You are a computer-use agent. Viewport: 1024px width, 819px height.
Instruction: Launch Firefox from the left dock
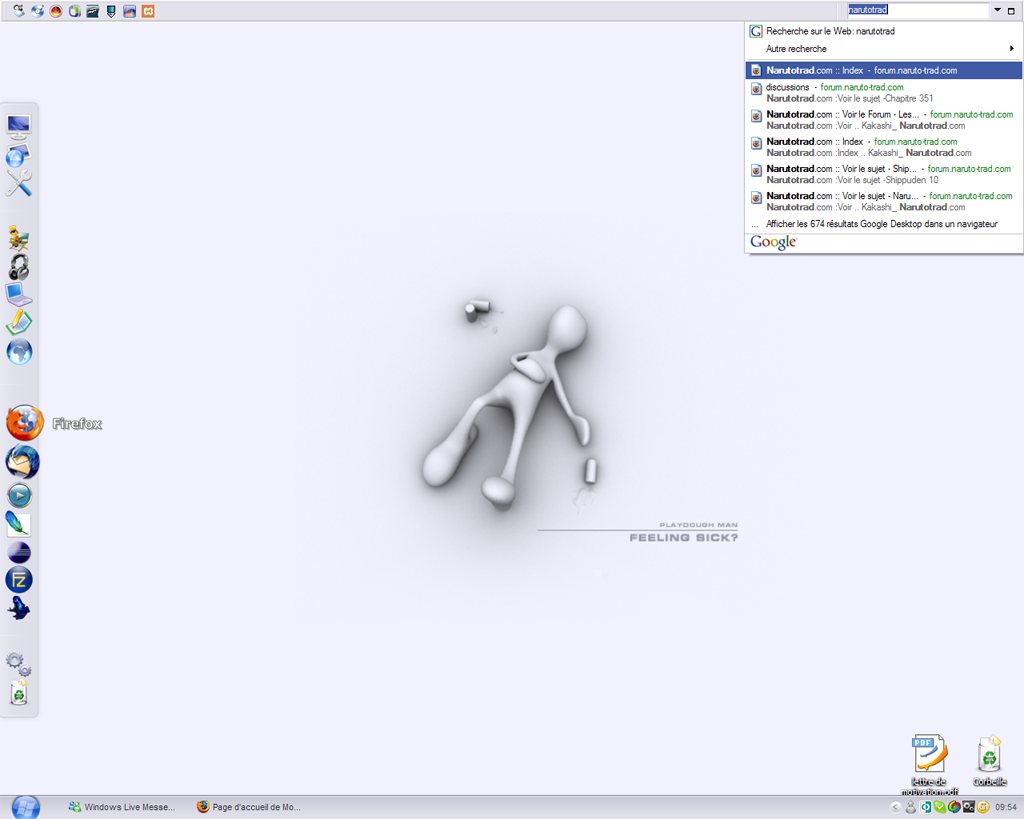pyautogui.click(x=25, y=423)
